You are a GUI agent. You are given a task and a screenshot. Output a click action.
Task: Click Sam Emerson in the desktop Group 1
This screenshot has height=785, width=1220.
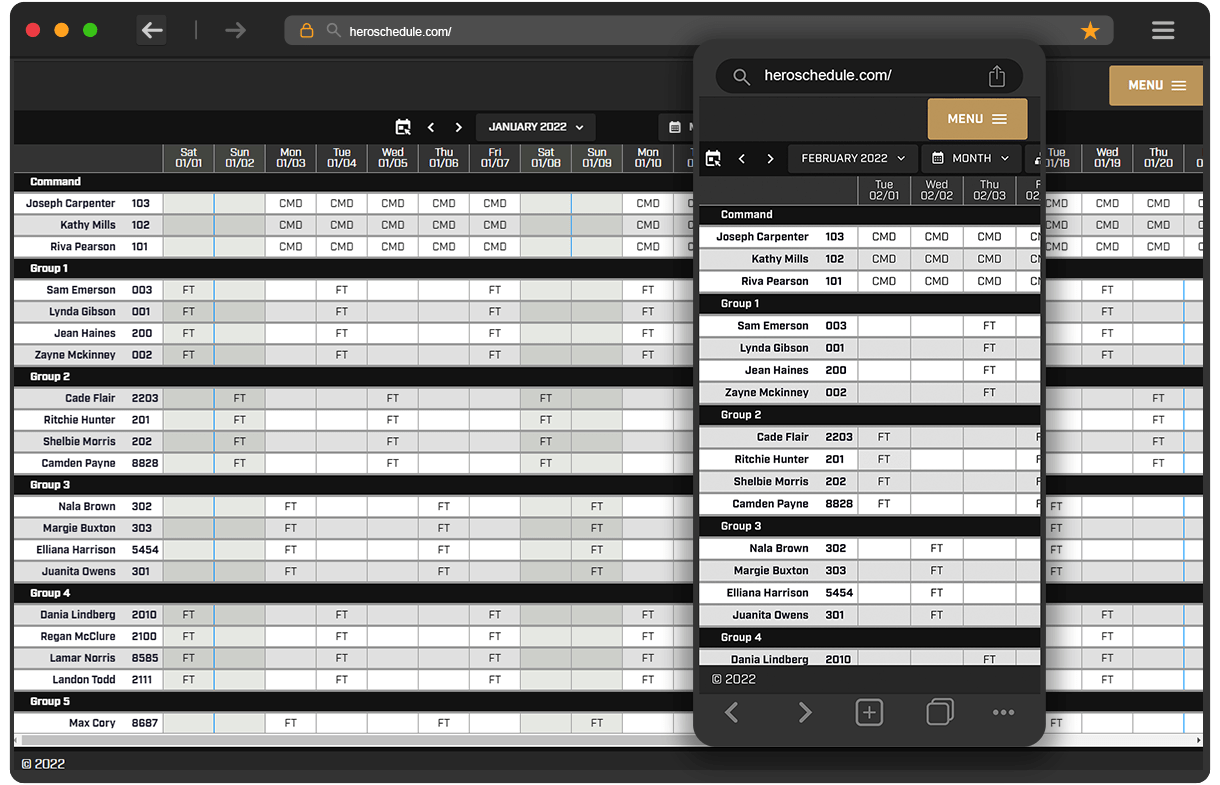tap(81, 290)
